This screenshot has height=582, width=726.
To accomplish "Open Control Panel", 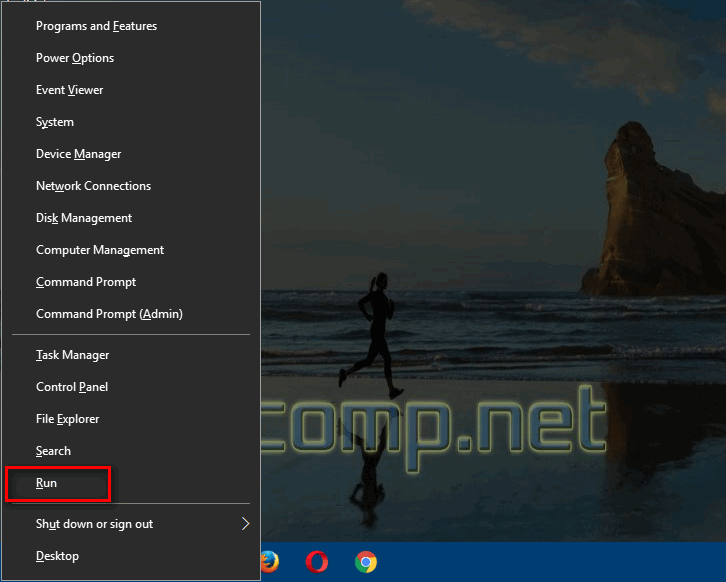I will (131, 387).
